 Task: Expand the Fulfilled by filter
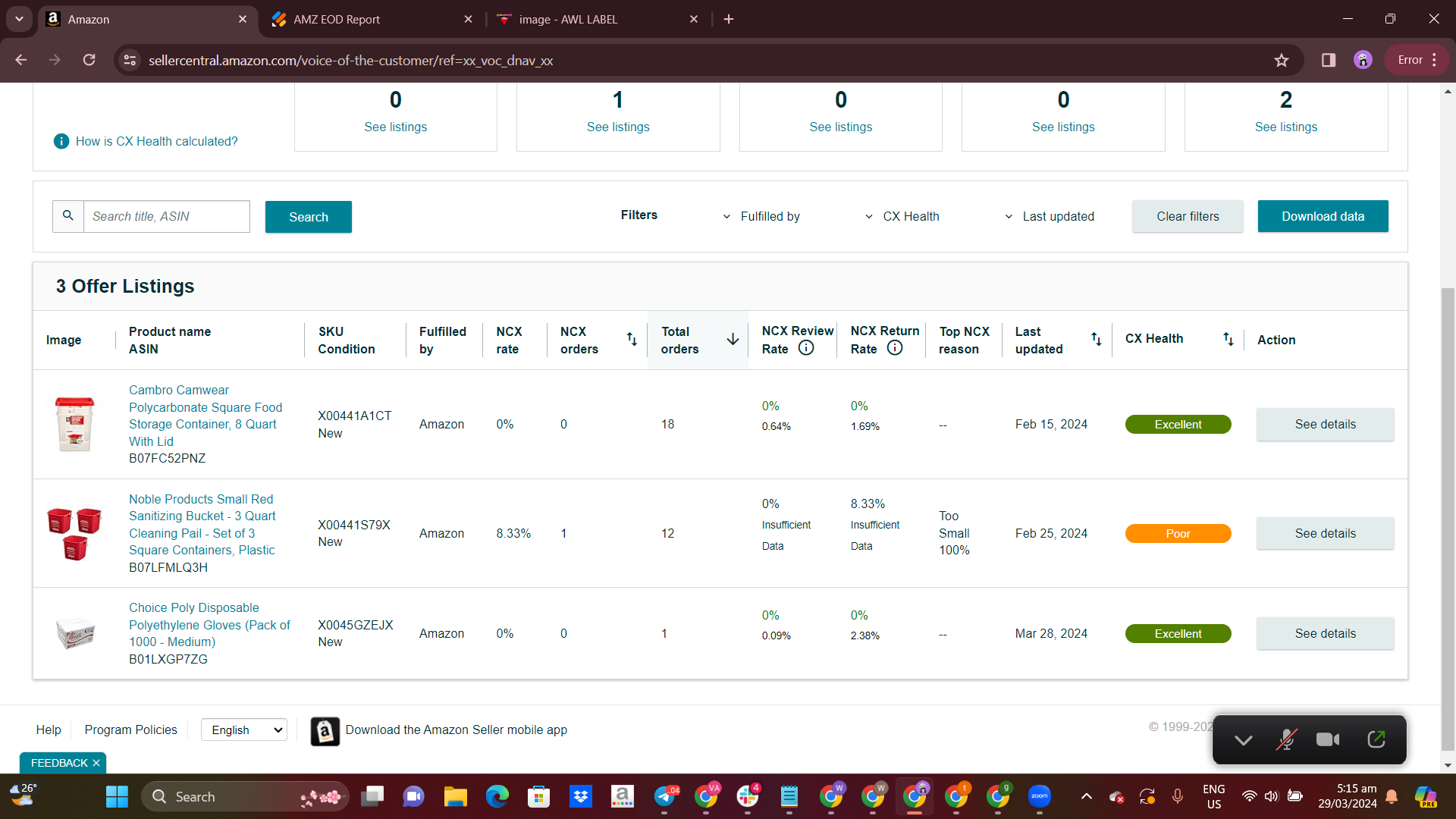click(761, 216)
